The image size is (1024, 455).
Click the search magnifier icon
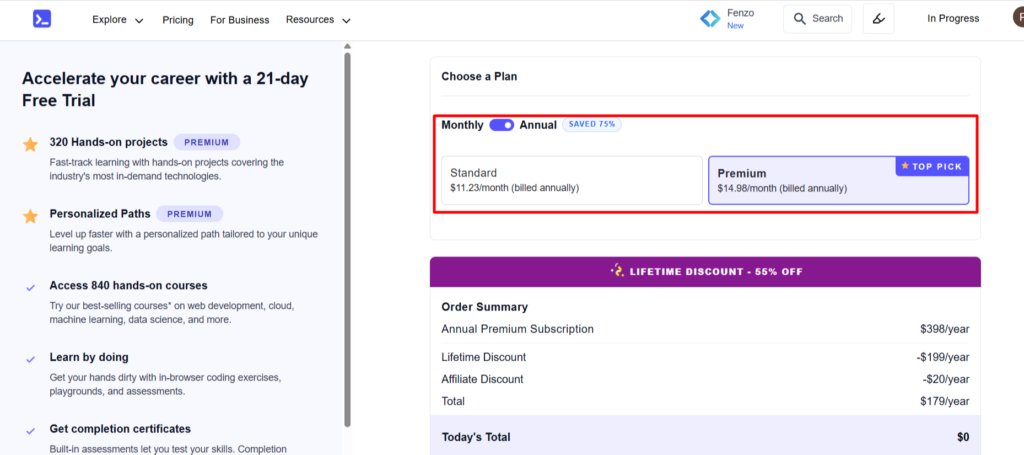pos(798,19)
